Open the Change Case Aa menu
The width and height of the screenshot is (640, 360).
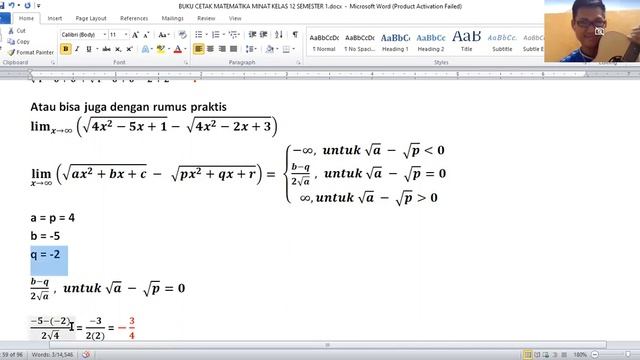pyautogui.click(x=164, y=35)
